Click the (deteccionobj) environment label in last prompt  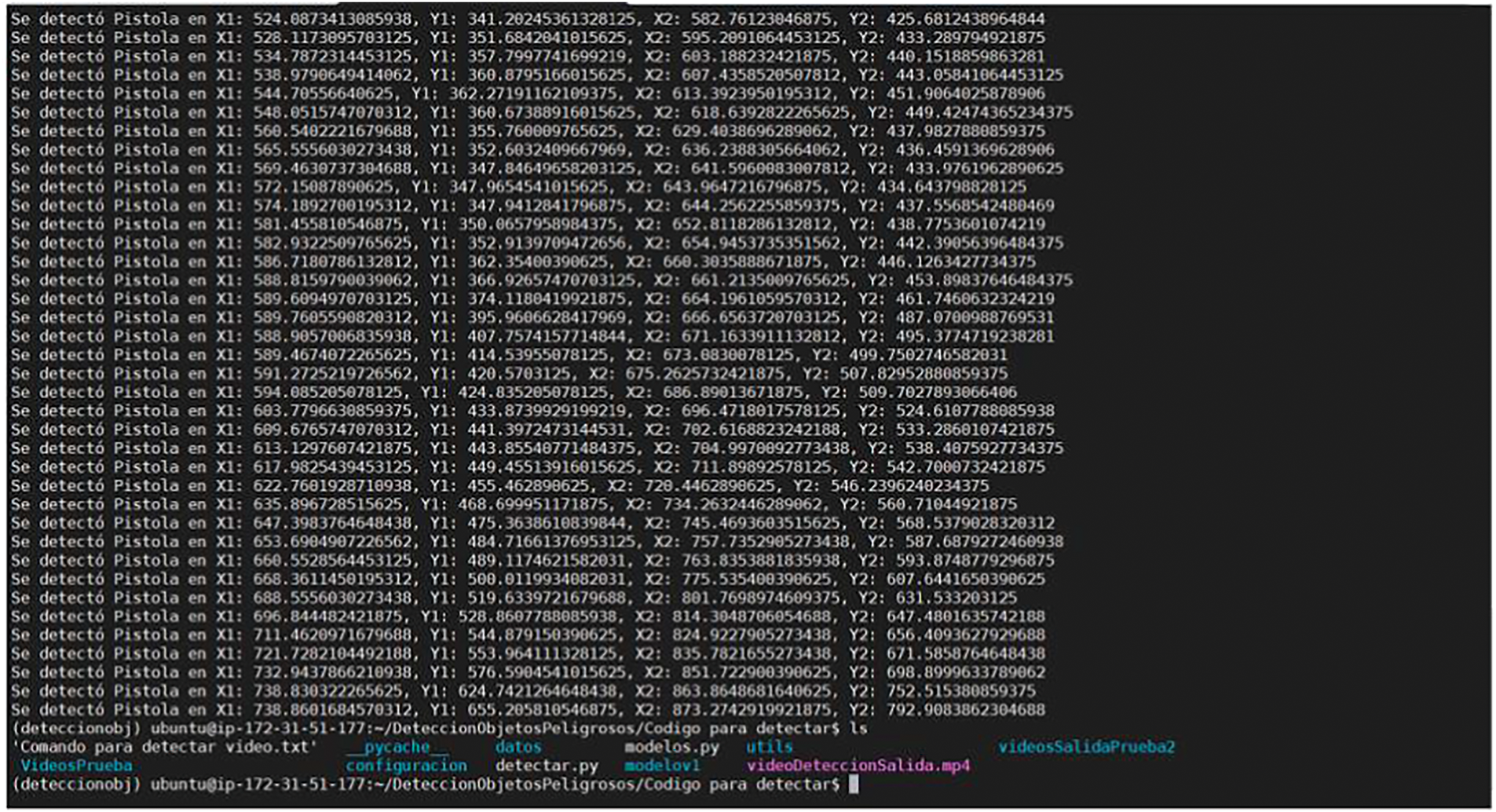[76, 785]
